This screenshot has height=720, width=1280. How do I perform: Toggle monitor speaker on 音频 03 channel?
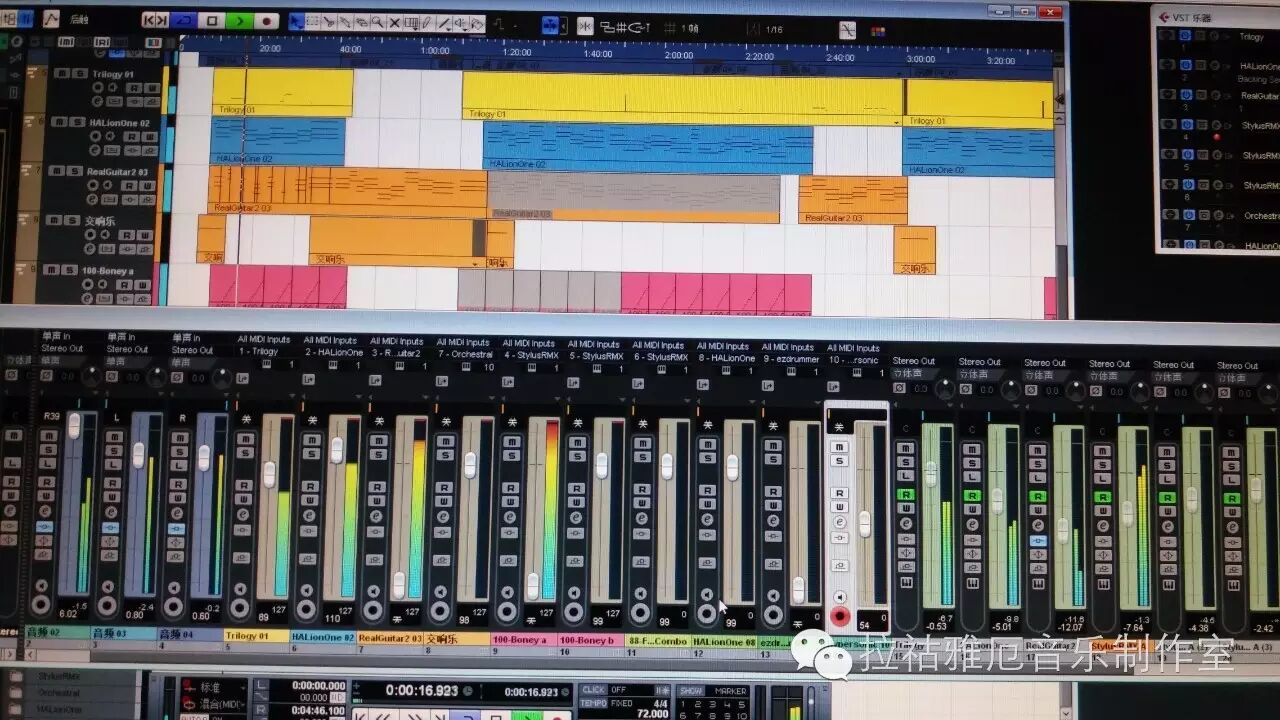108,587
